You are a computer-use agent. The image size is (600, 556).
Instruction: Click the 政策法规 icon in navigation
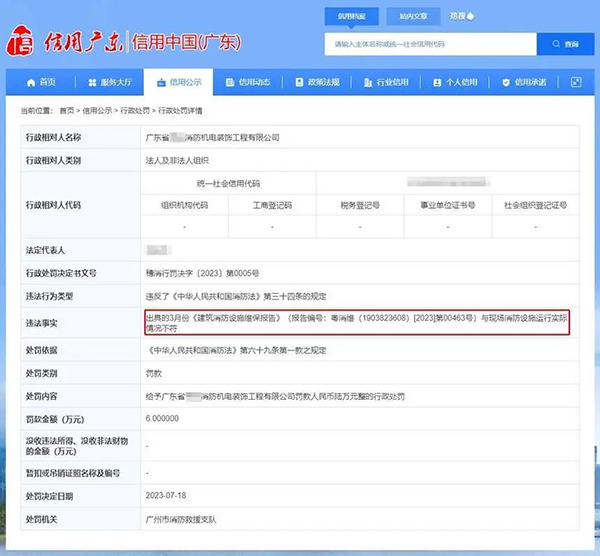click(299, 82)
